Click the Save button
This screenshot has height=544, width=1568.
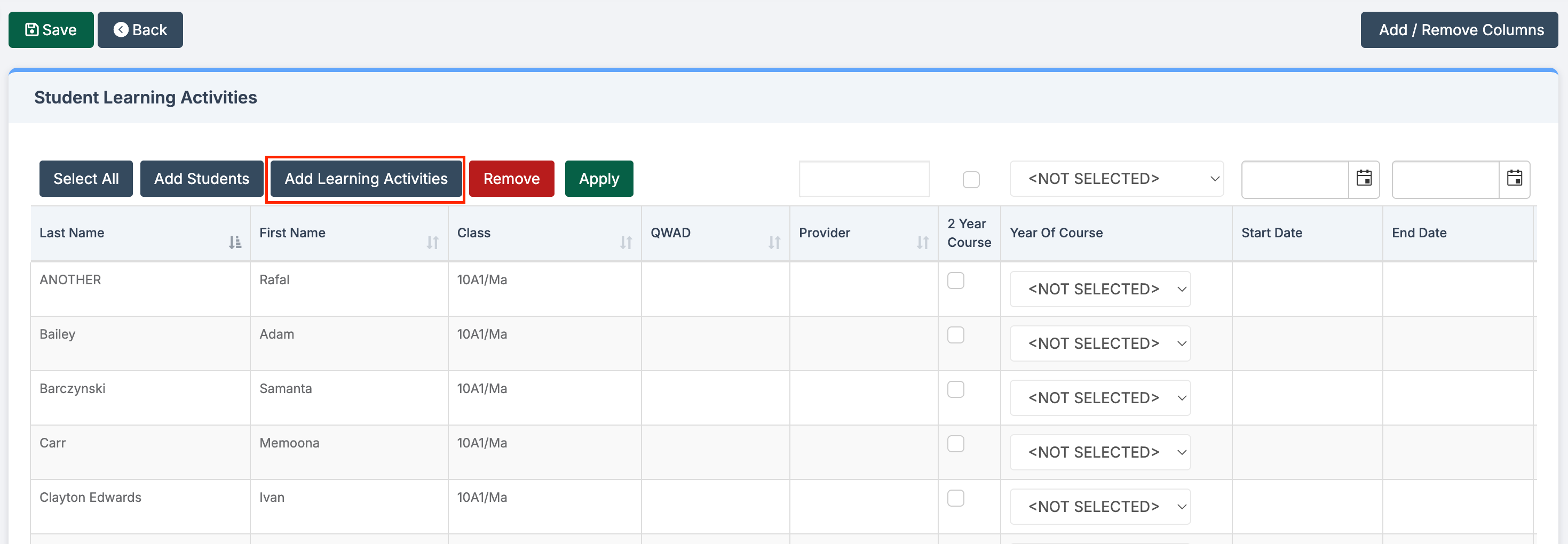51,30
